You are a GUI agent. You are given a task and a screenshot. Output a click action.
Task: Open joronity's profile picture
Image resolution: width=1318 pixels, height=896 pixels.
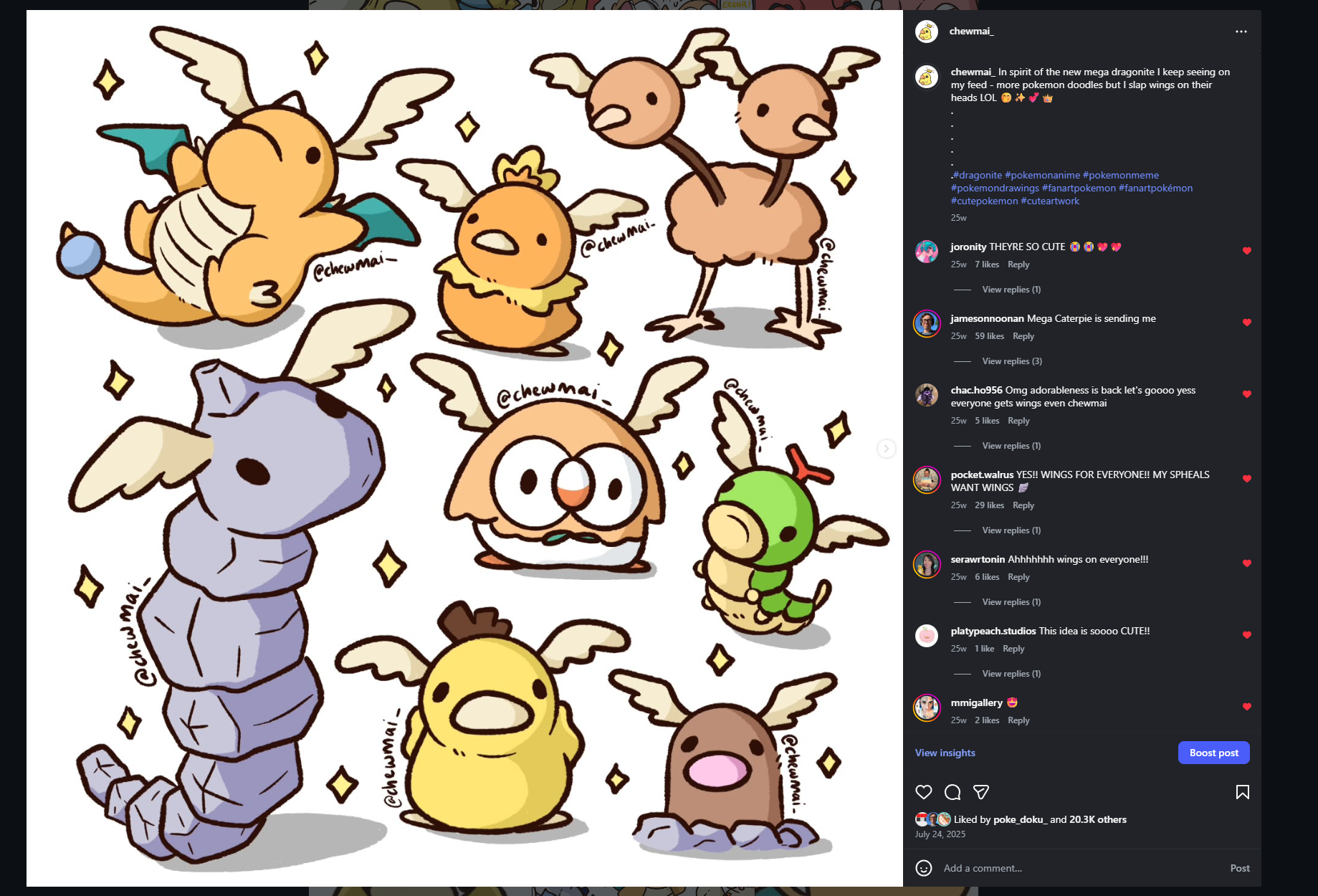(927, 252)
